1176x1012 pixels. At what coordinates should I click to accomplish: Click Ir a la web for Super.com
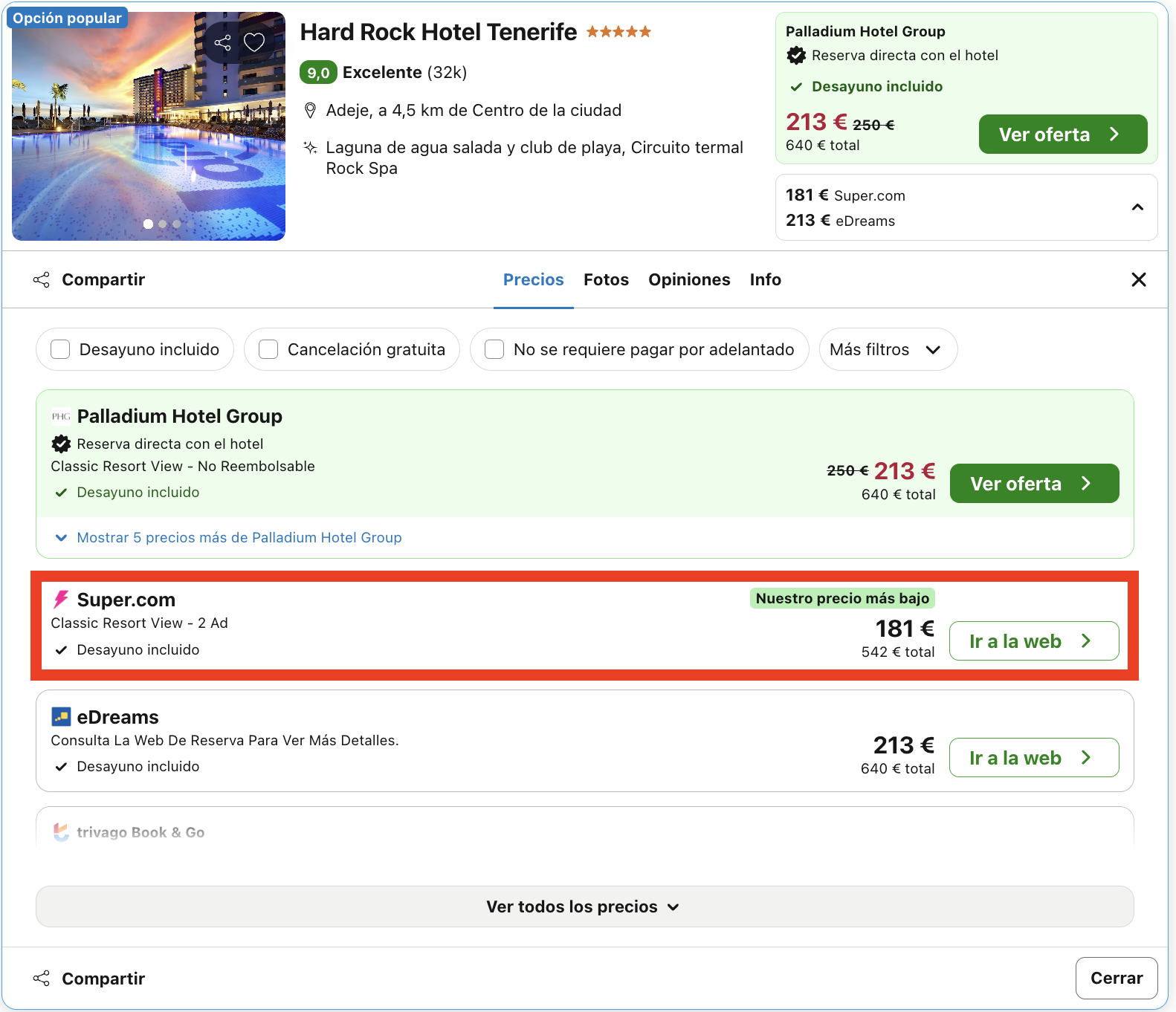click(1034, 641)
